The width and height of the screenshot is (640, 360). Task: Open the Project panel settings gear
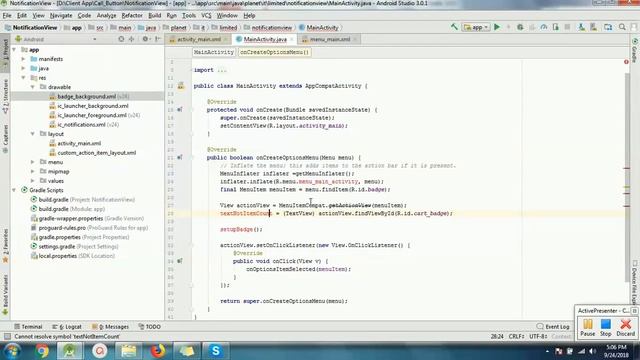coord(145,39)
